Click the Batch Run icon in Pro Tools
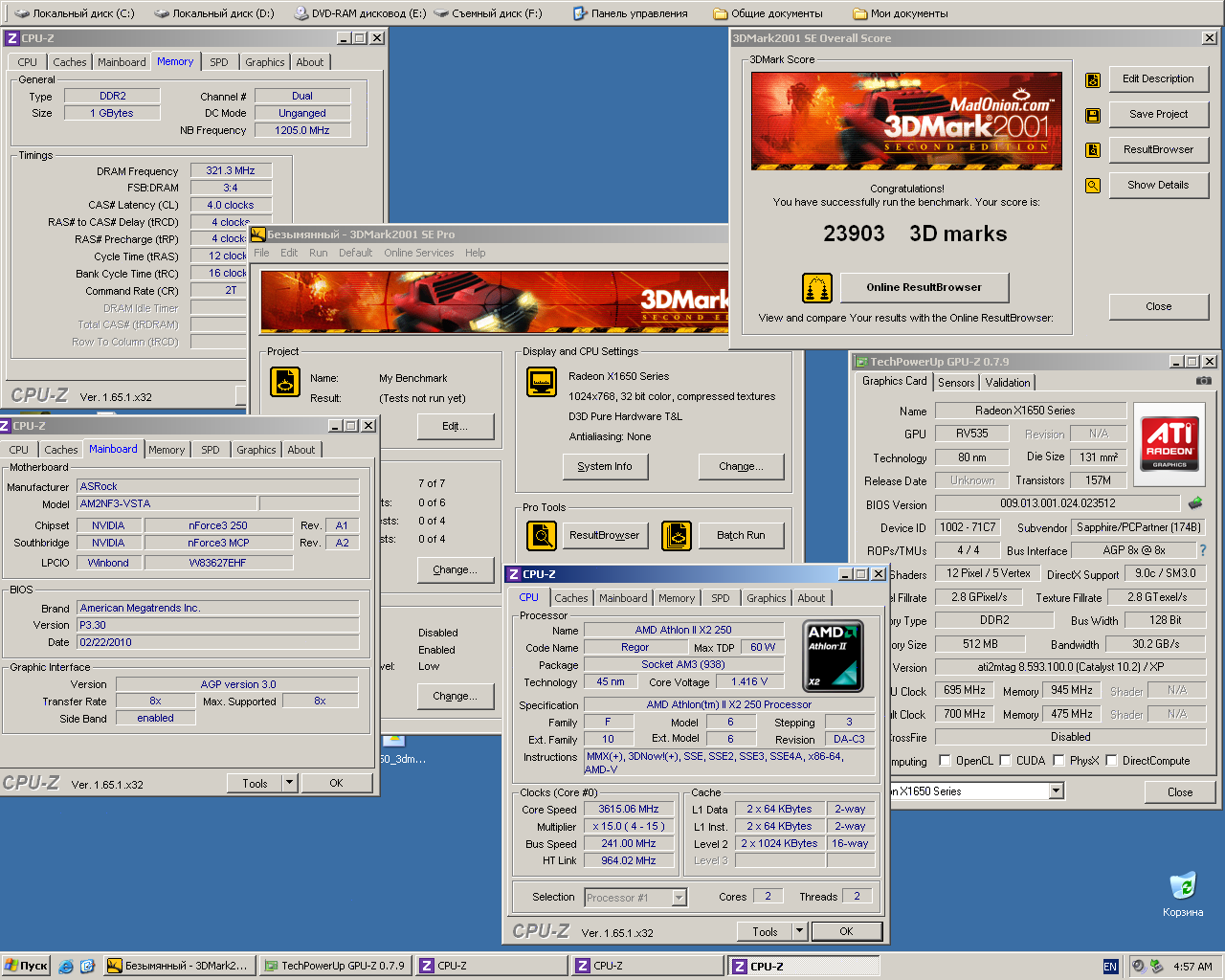The height and width of the screenshot is (980, 1225). coord(677,535)
